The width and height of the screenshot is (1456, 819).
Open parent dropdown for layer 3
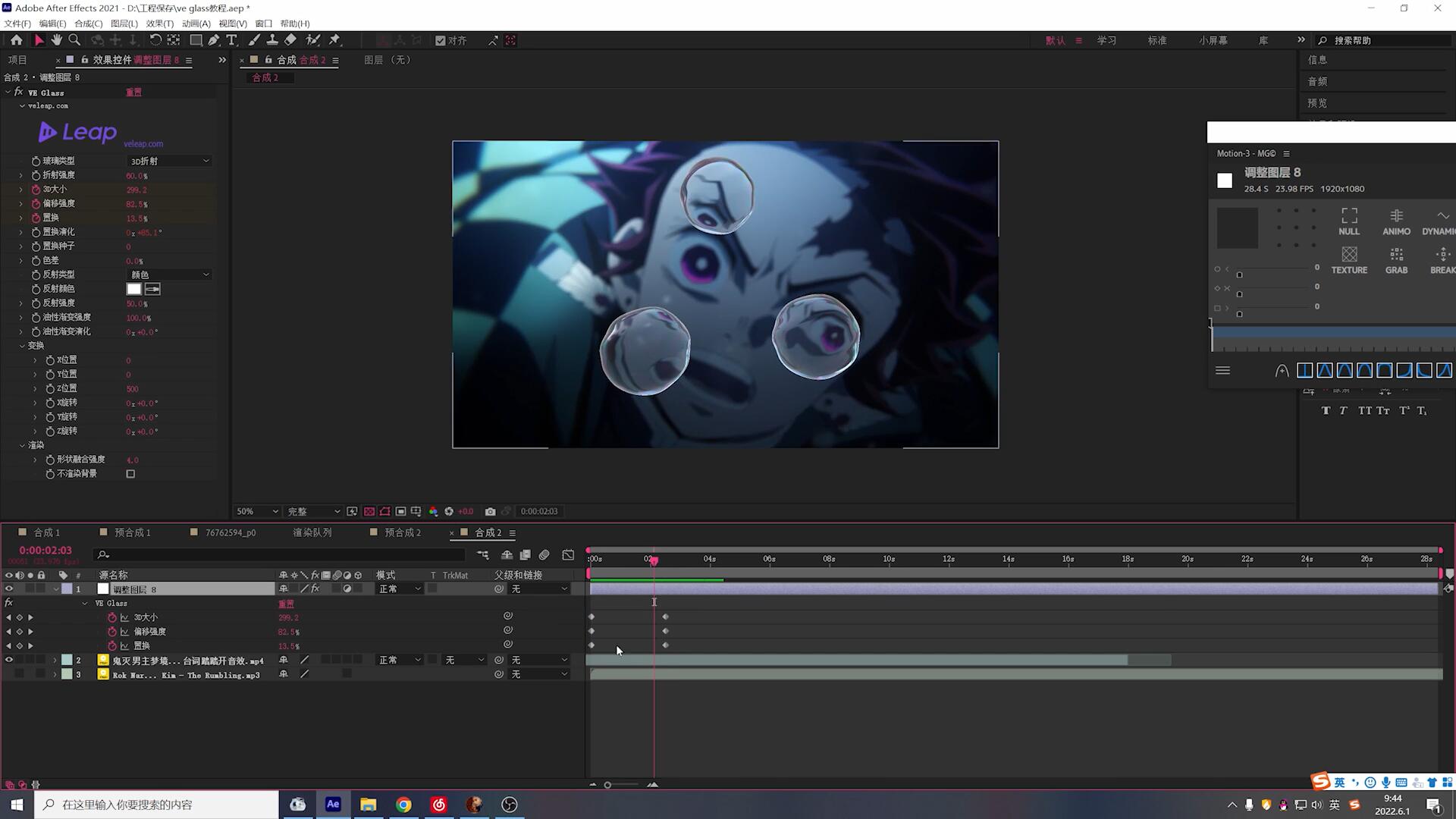point(539,675)
